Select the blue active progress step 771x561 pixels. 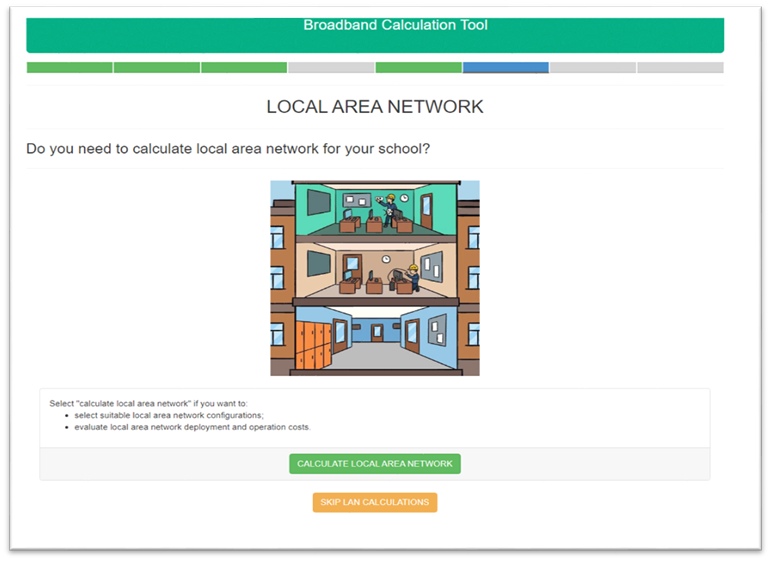pyautogui.click(x=505, y=68)
